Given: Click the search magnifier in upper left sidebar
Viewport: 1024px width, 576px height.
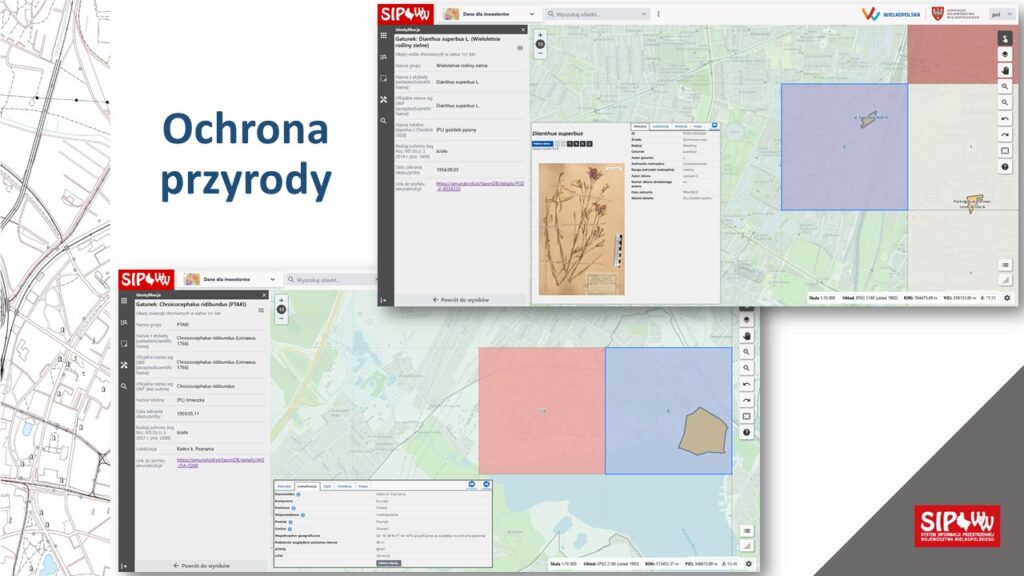Looking at the screenshot, I should point(382,121).
